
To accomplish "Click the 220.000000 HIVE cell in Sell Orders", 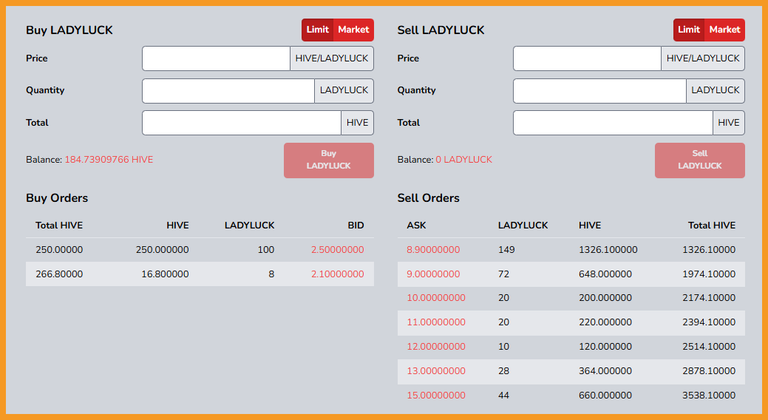I will click(605, 322).
